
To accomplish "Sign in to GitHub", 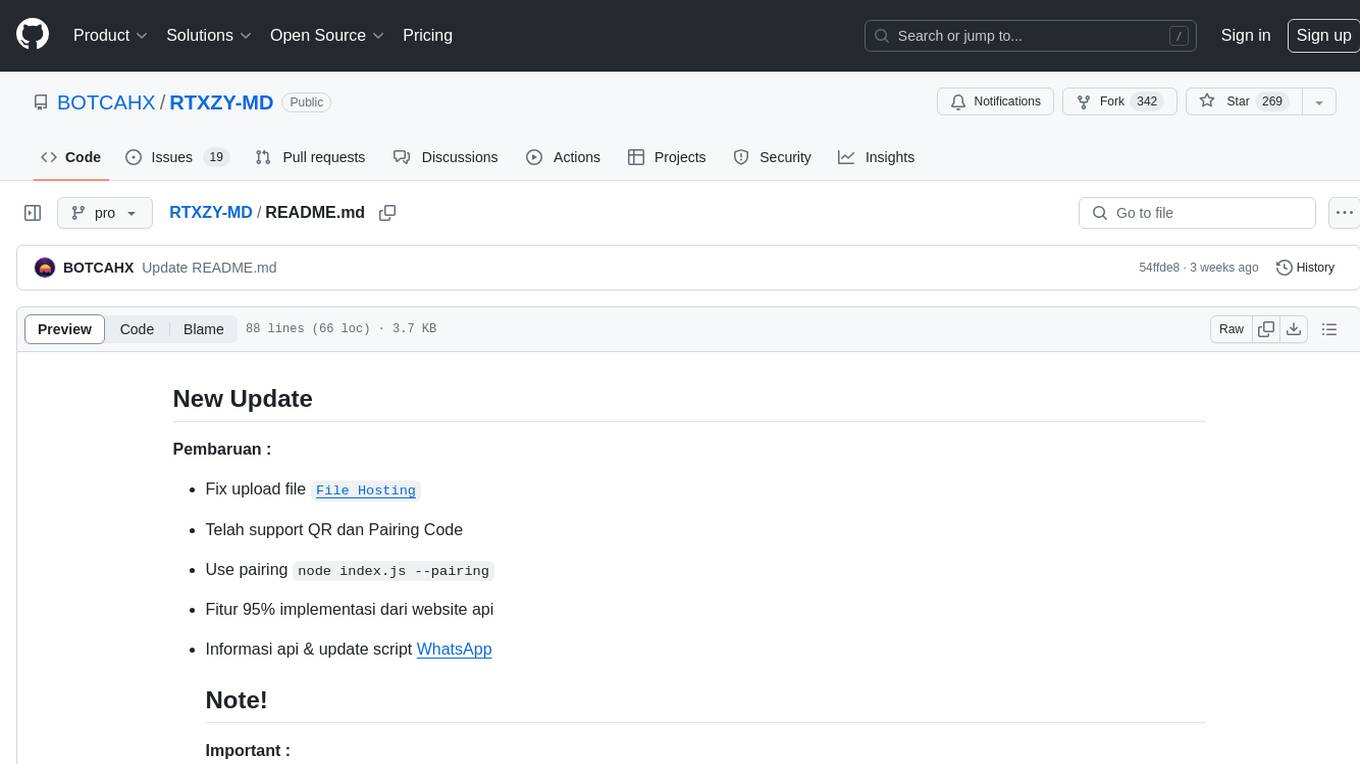I will tap(1245, 35).
